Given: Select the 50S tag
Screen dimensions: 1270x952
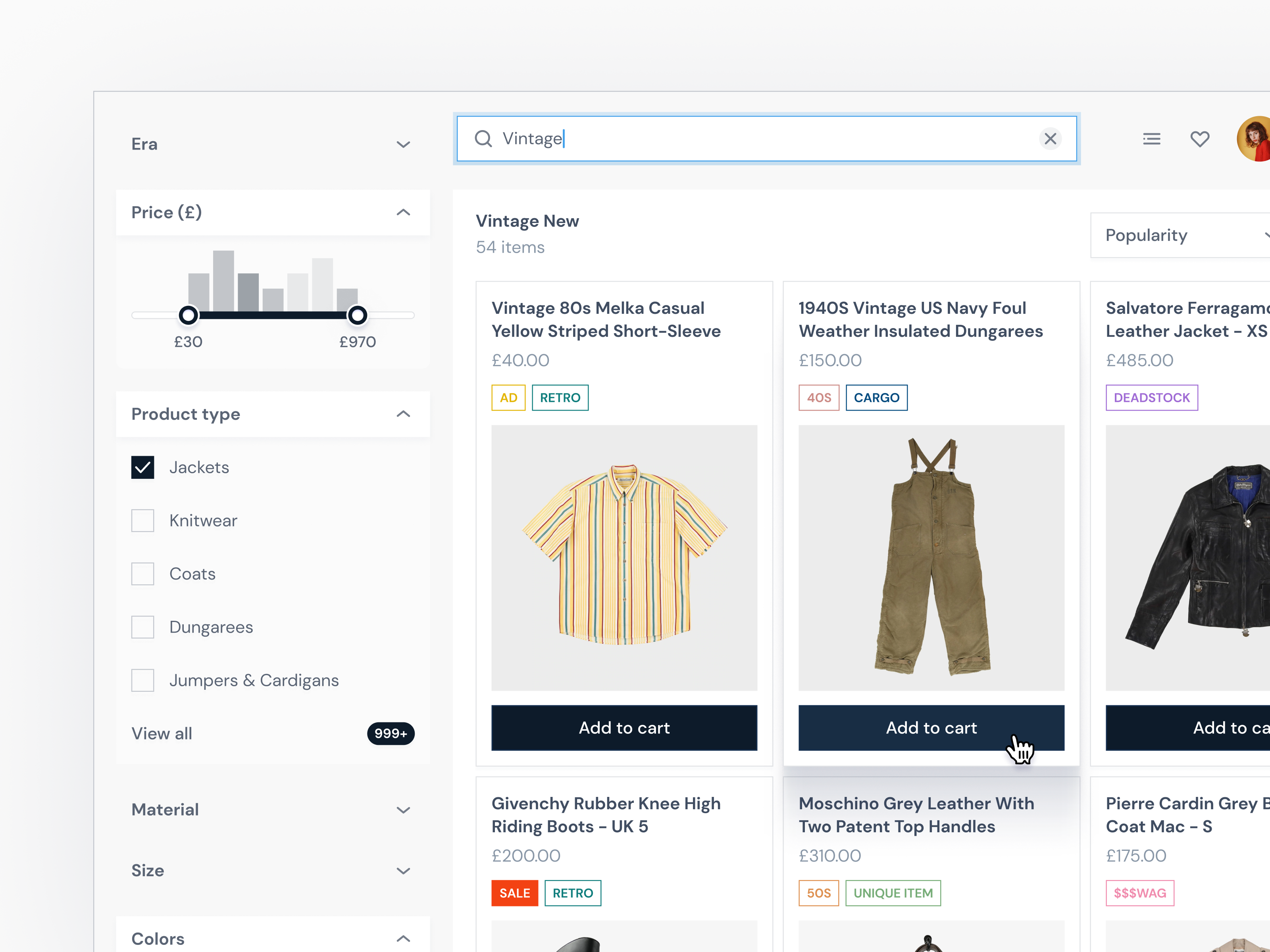Looking at the screenshot, I should click(819, 893).
